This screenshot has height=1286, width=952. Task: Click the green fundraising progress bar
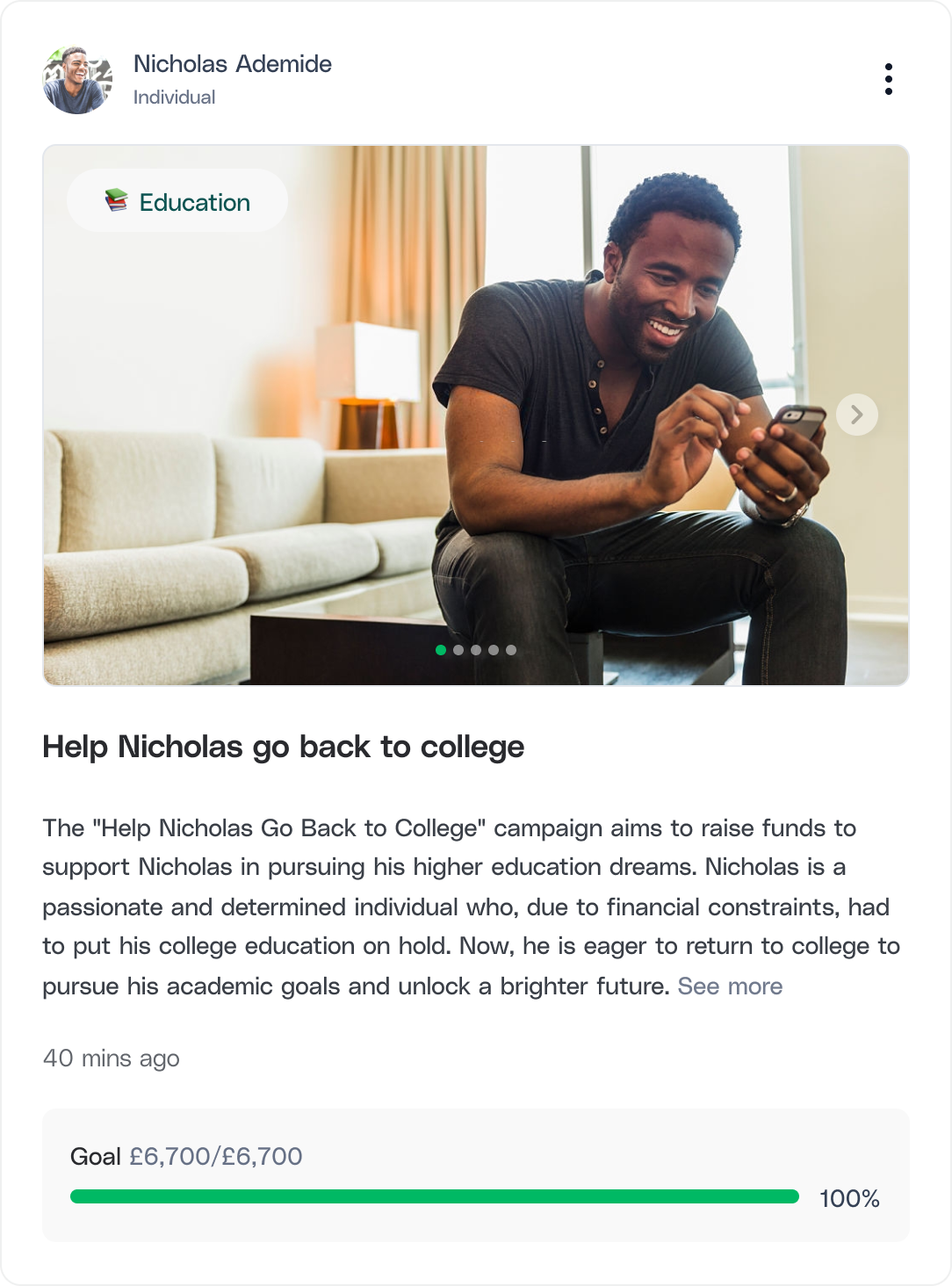tap(435, 1196)
